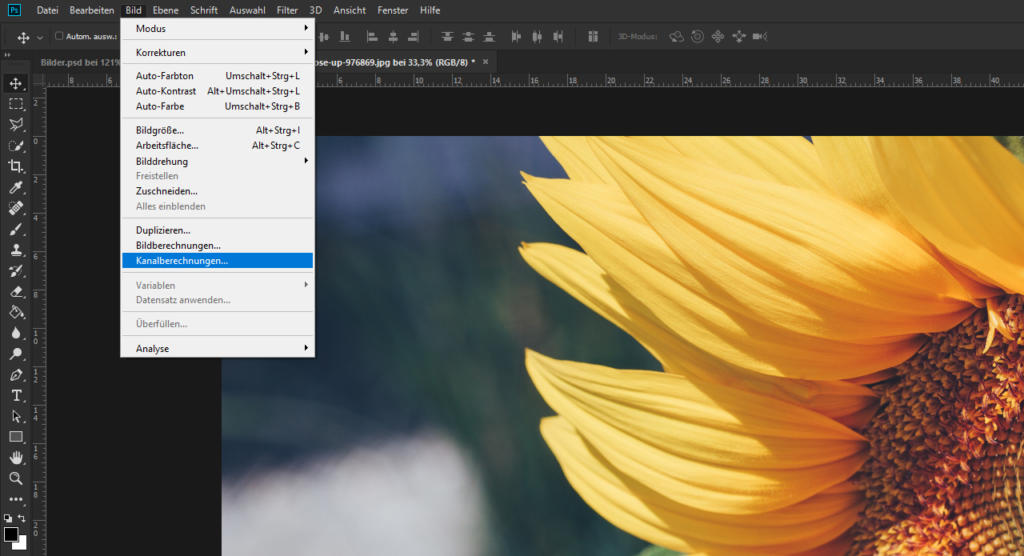The image size is (1024, 556).
Task: Select the History Brush tool
Action: point(16,271)
